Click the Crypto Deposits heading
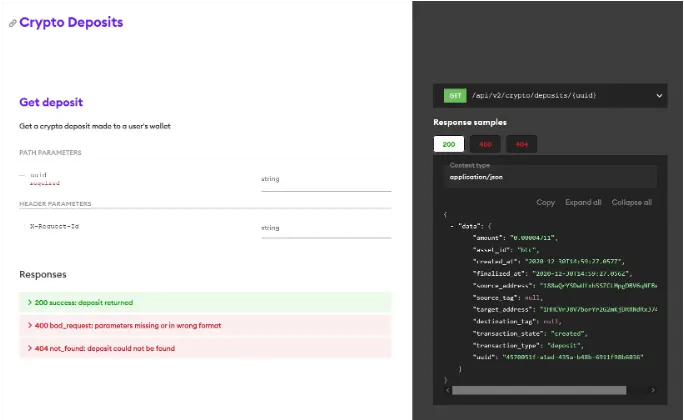The height and width of the screenshot is (420, 684). (x=71, y=22)
